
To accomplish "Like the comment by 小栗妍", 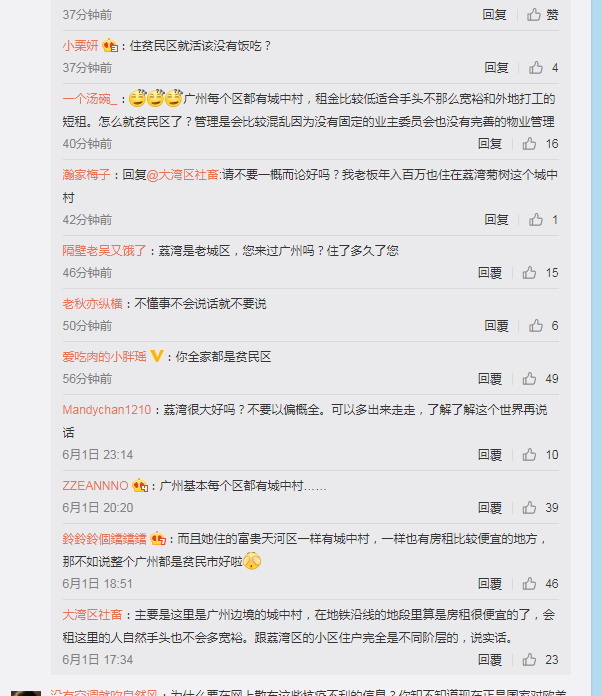I will pos(536,67).
